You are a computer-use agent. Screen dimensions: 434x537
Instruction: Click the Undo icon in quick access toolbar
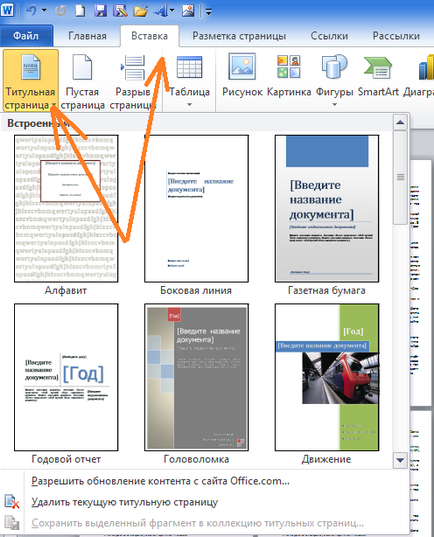point(31,10)
